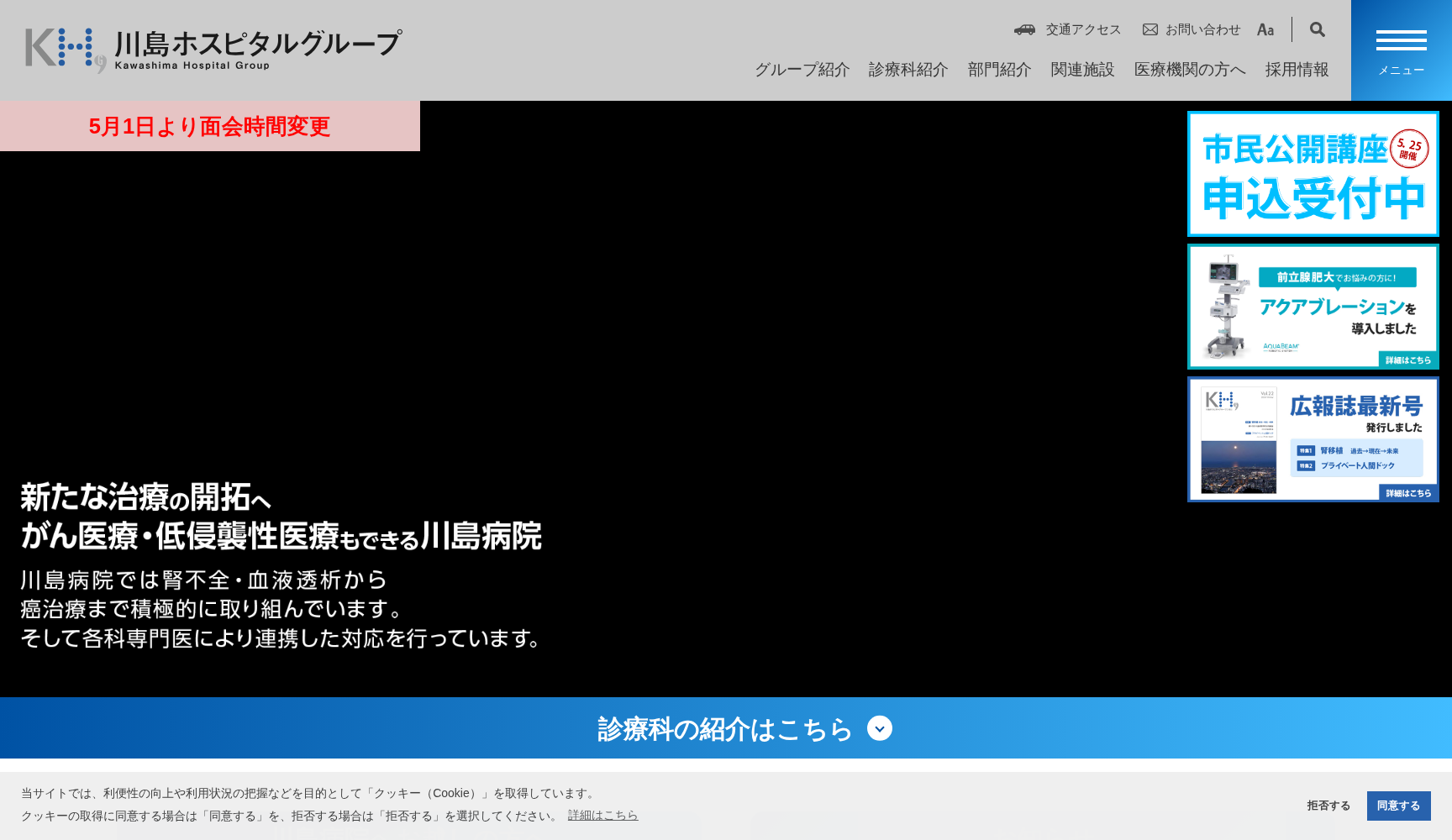Open the 部門紹介 menu item

pos(999,70)
